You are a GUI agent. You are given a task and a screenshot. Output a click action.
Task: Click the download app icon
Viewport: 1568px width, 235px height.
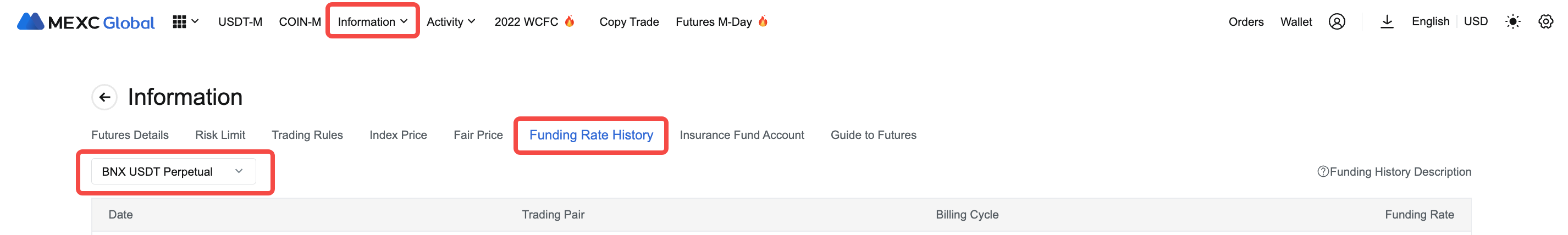tap(1387, 22)
